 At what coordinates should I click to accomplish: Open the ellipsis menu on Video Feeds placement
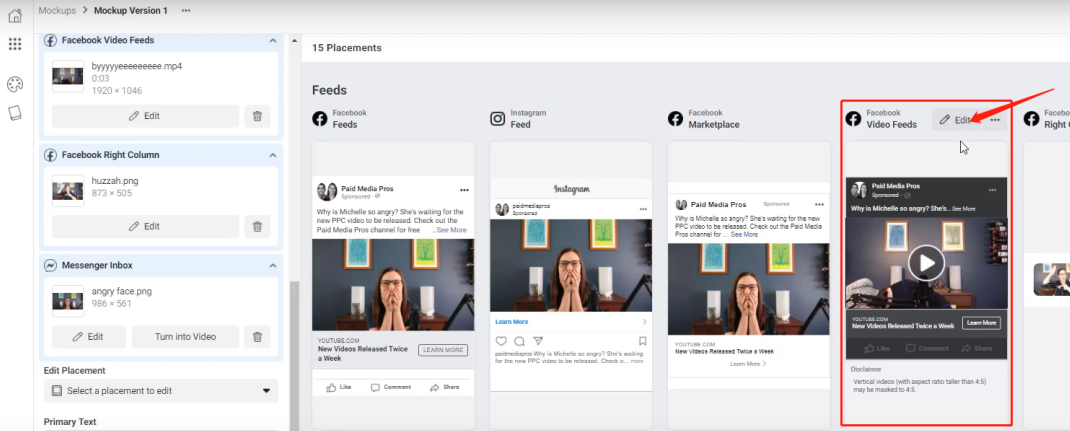996,120
